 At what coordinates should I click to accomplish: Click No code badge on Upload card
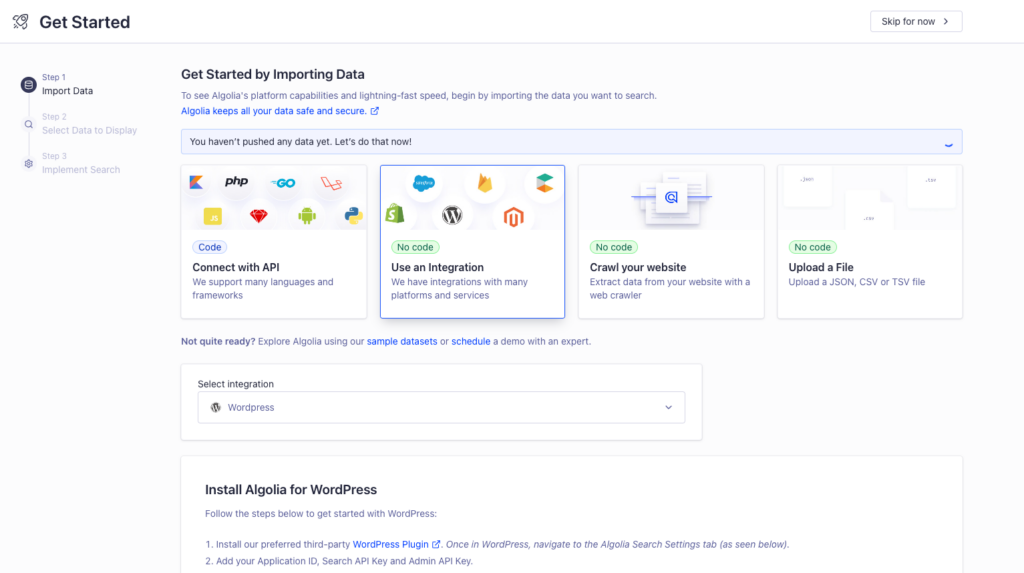[x=812, y=247]
